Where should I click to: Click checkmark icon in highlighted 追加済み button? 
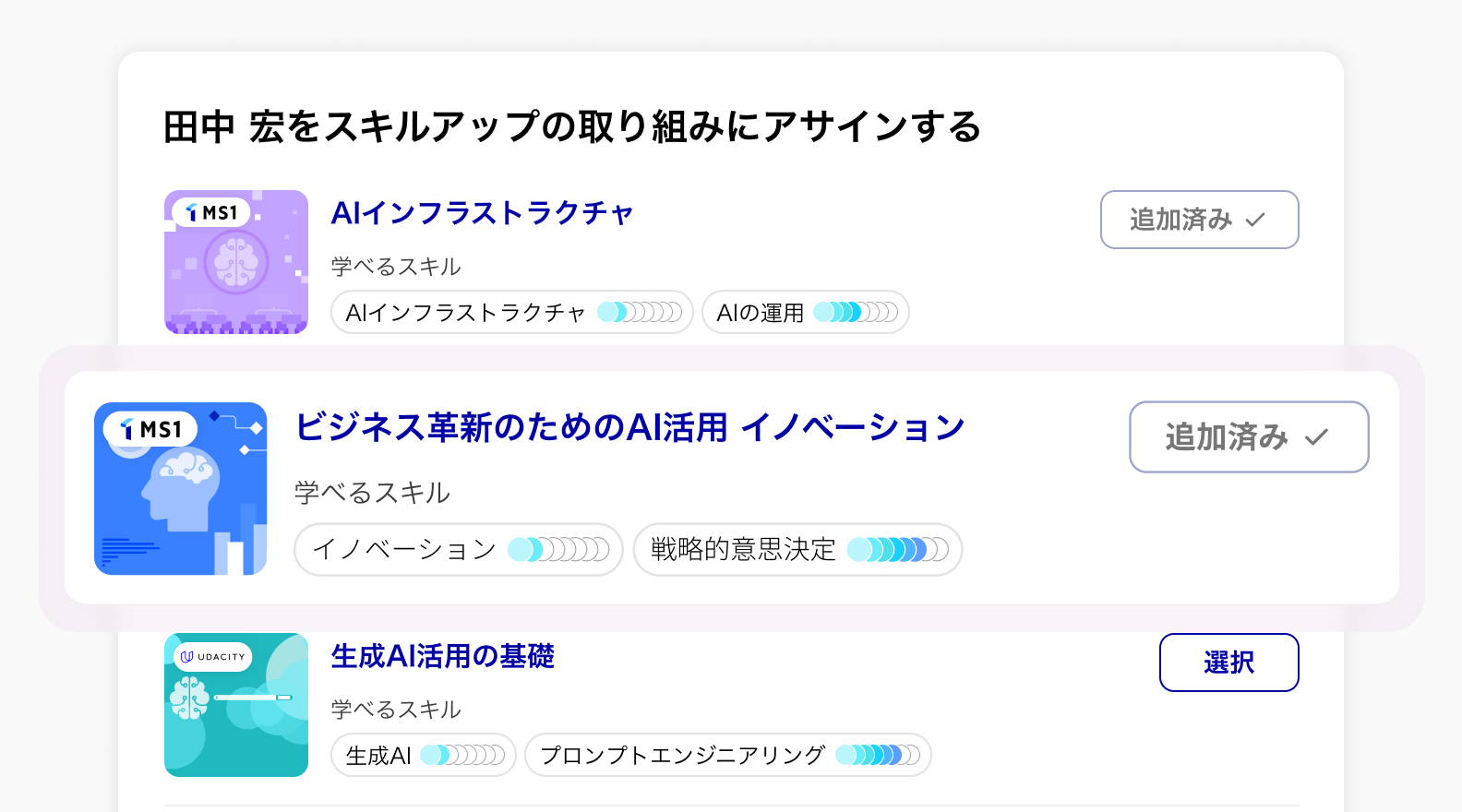(1316, 436)
